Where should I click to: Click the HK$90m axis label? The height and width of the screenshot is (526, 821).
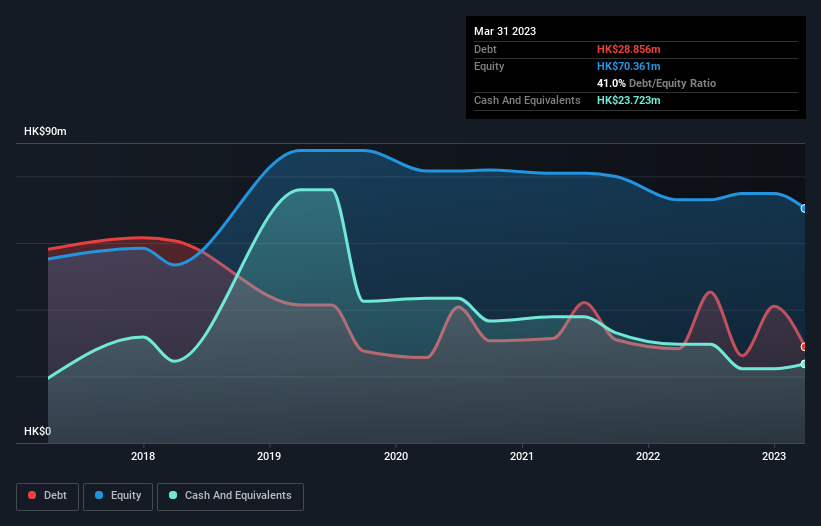point(45,131)
